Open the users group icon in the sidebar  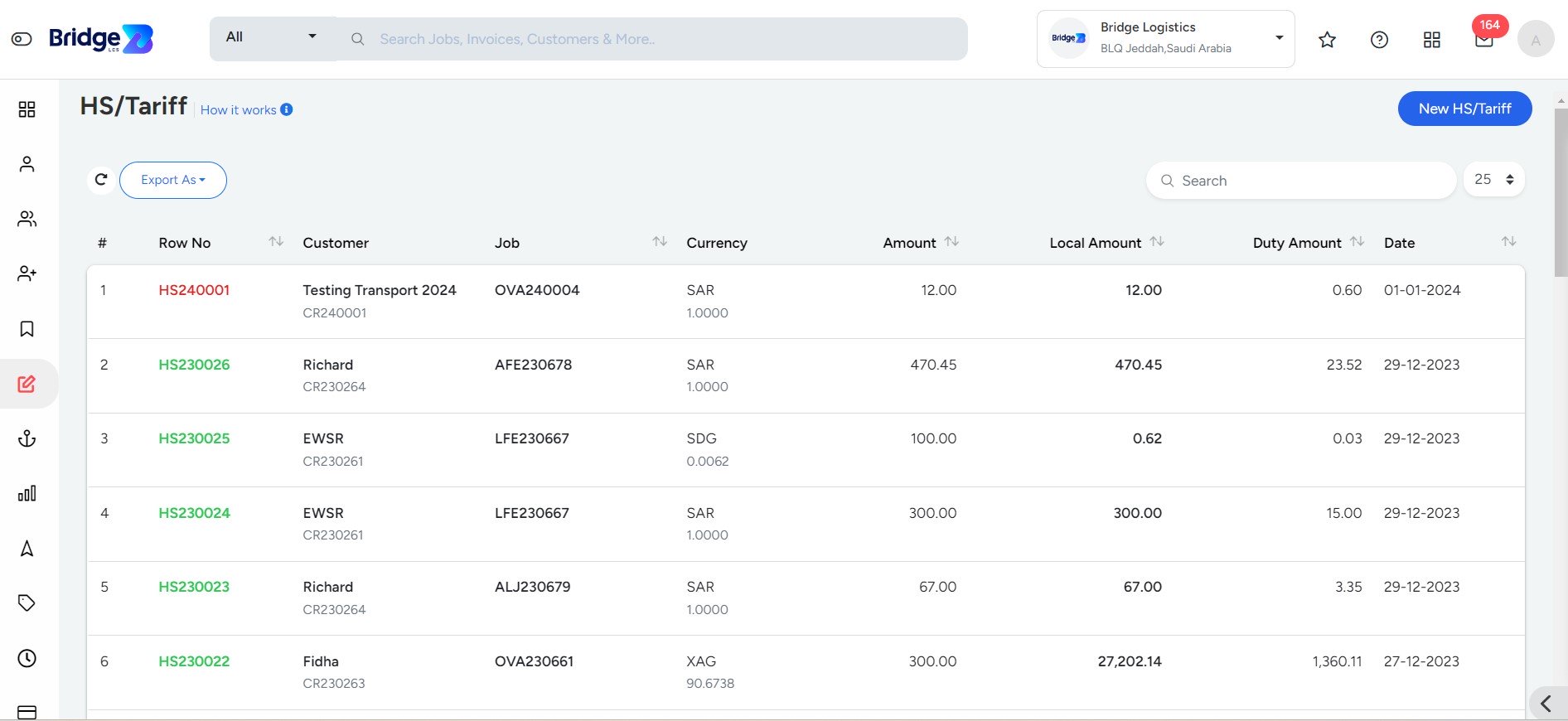coord(27,219)
